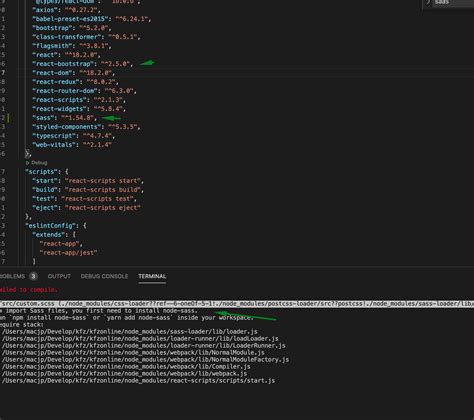The image size is (474, 420).
Task: Click the "Require stack:" terminal line
Action: tap(22, 325)
